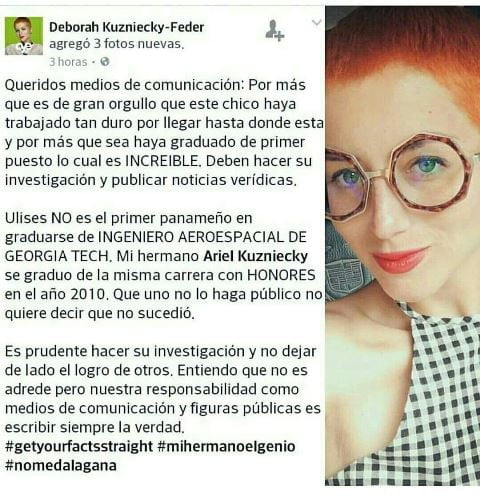
Task: Click the 'Ulises NO es el primer' paragraph
Action: 164,266
